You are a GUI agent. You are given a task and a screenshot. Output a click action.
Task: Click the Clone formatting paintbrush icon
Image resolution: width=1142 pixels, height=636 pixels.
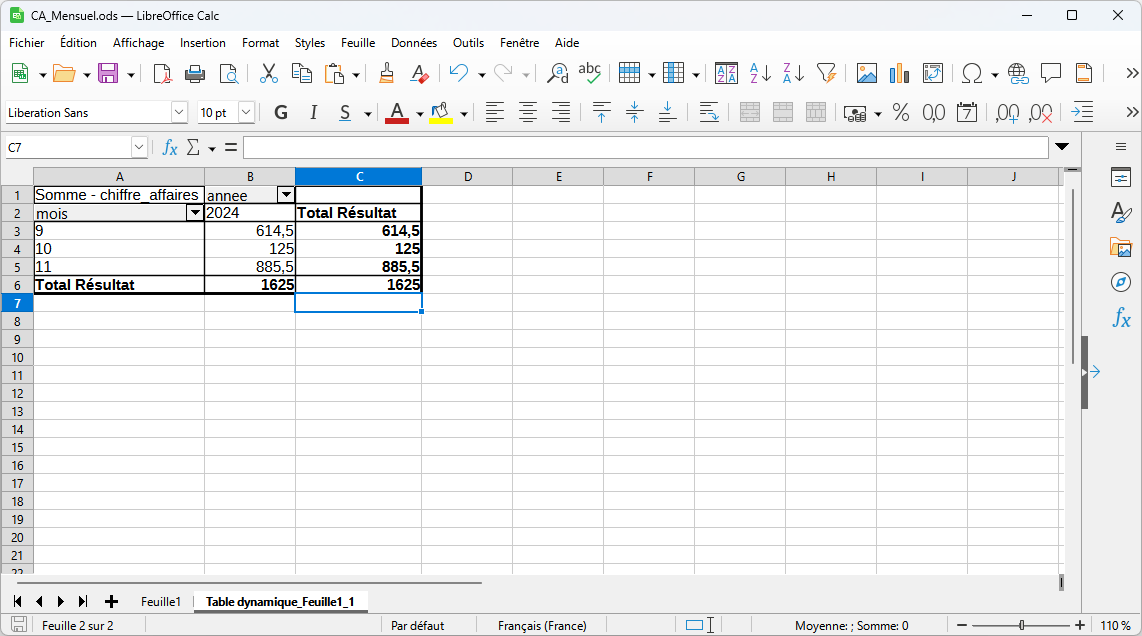click(x=387, y=74)
